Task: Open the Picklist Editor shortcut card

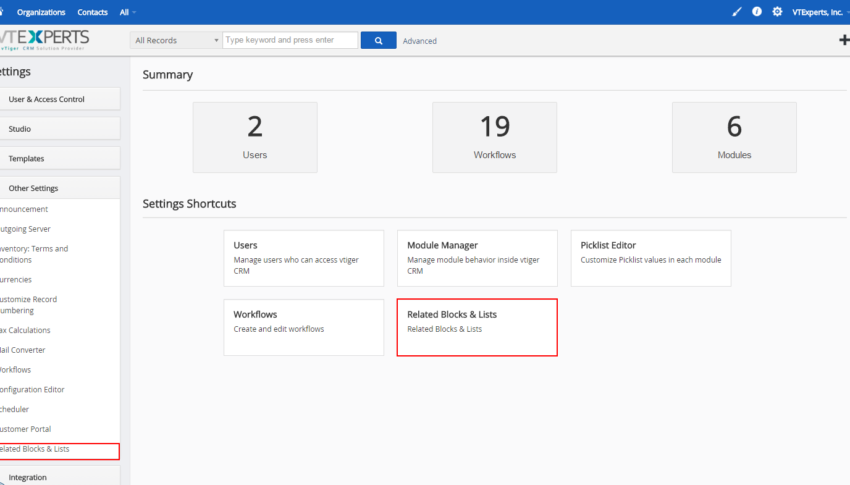Action: [x=651, y=258]
